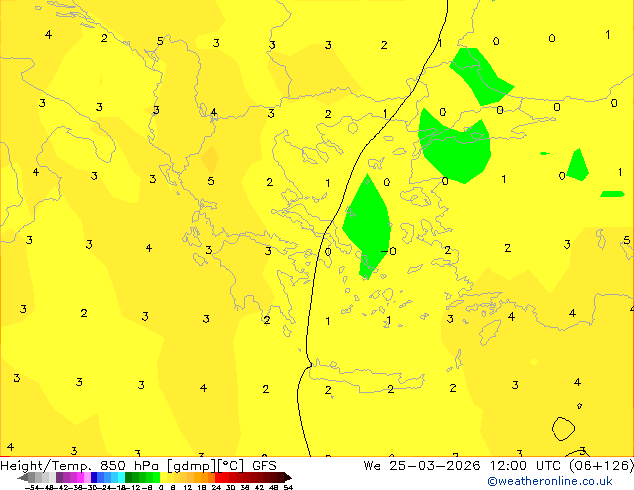This screenshot has width=634, height=490.
Task: Click the '(06+126)' forecast run text
Action: 601,465
